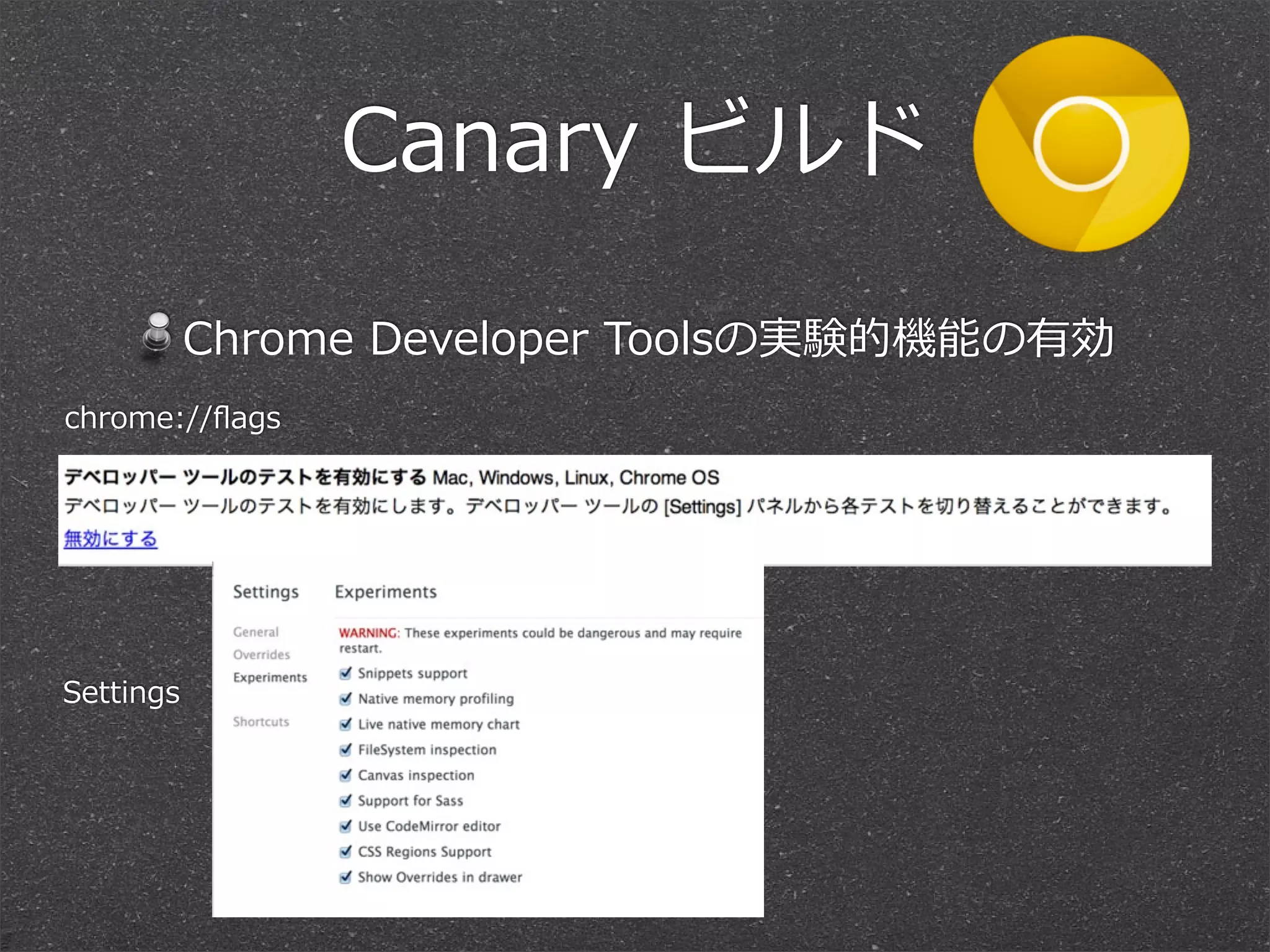Viewport: 1270px width, 952px height.
Task: Toggle Use CodeMirror editor checkbox
Action: 346,826
